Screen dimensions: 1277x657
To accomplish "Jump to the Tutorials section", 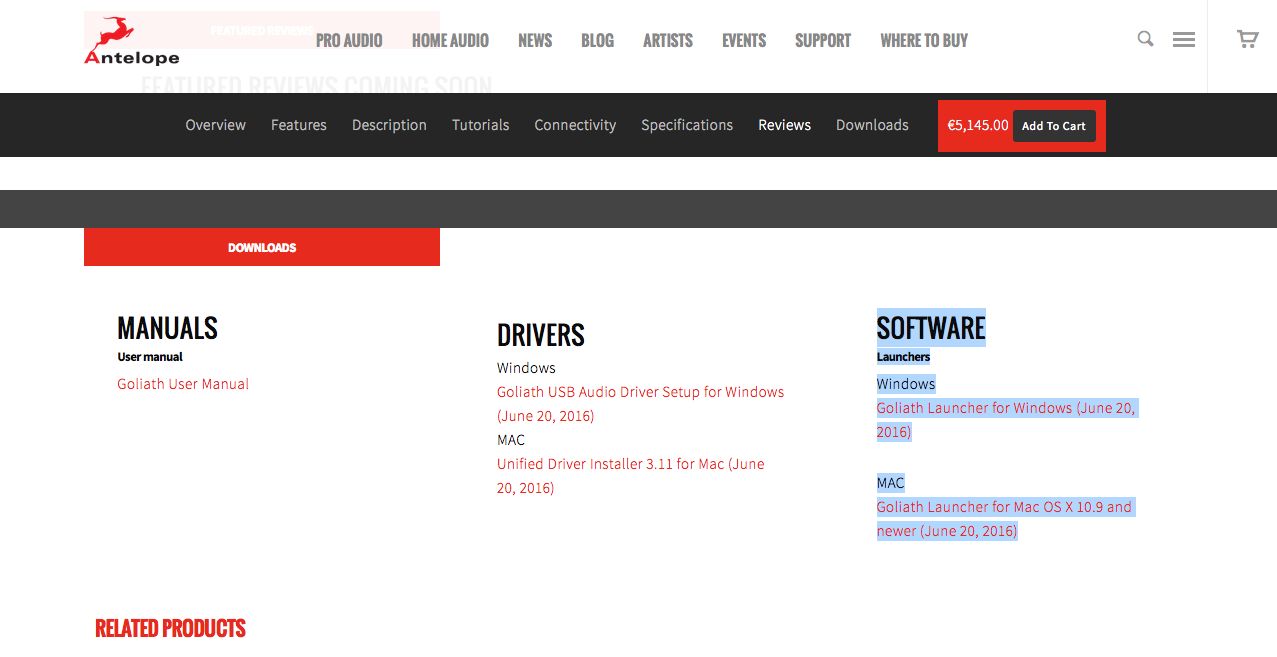I will click(x=480, y=125).
